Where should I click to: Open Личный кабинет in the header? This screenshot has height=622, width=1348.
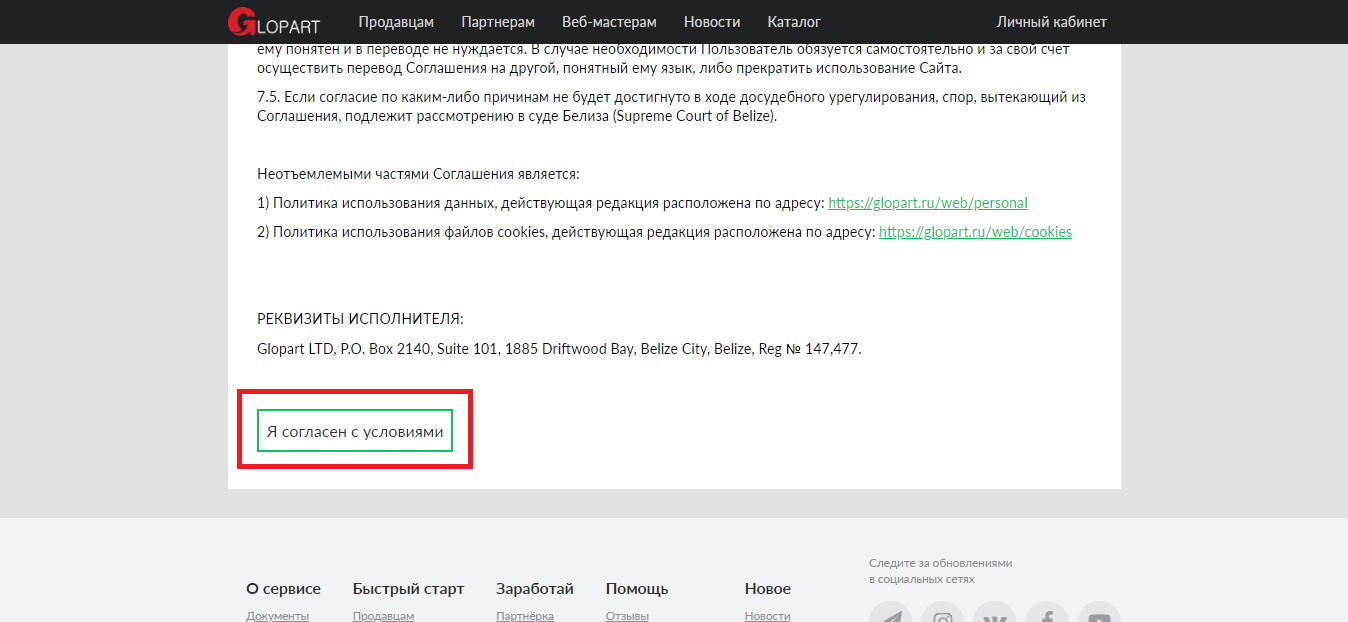click(1051, 22)
